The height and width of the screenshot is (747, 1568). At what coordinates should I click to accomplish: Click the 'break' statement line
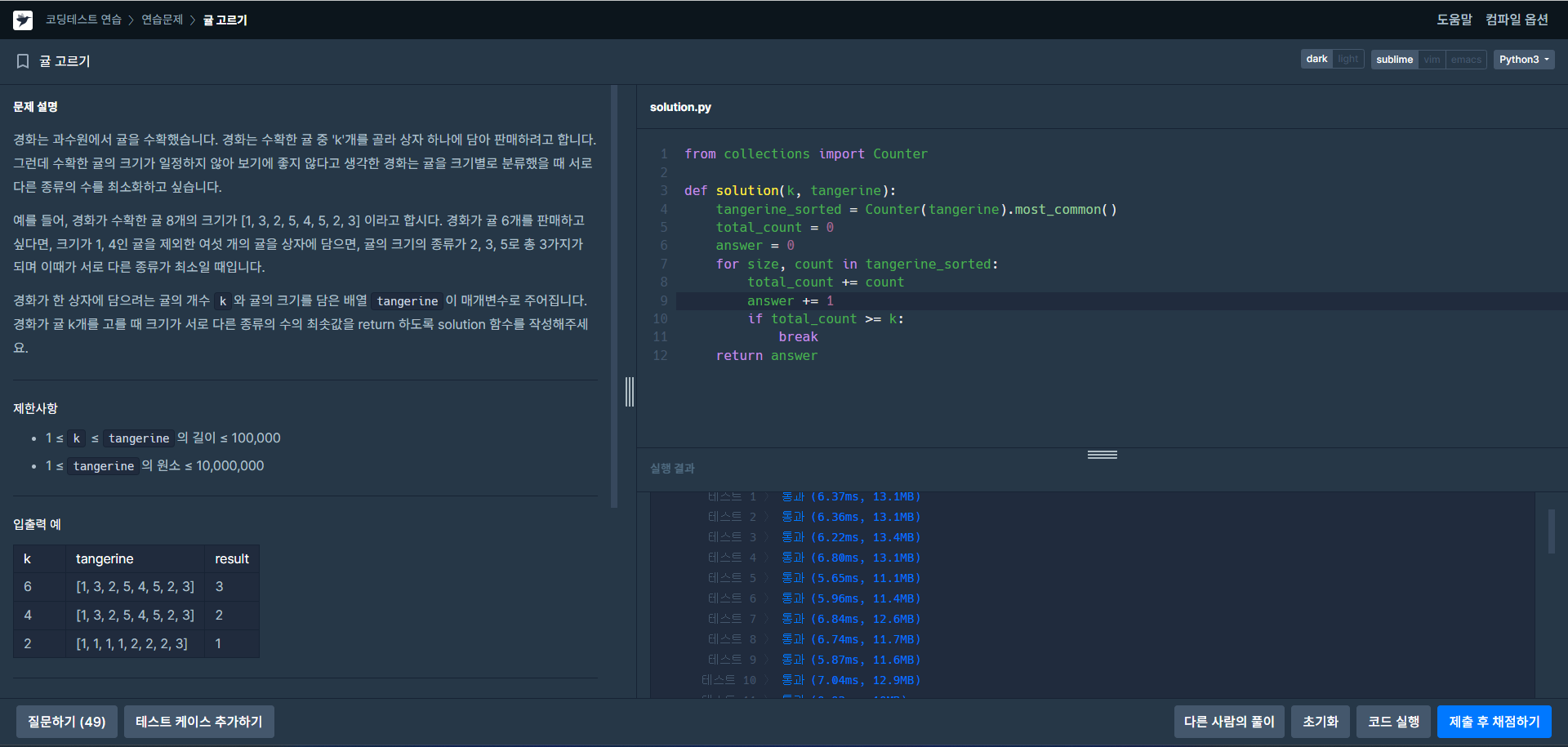click(x=798, y=337)
